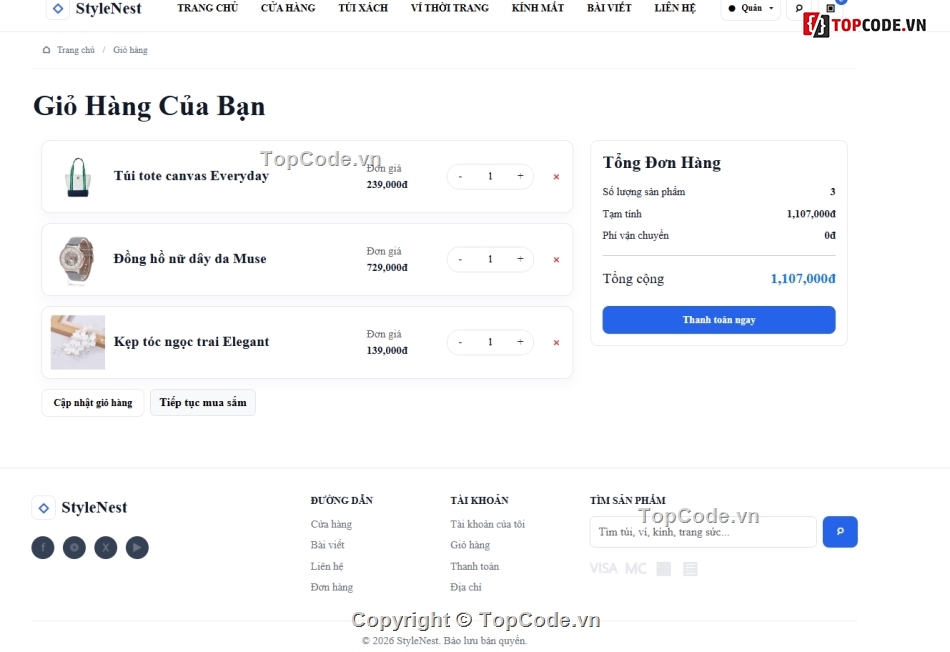Click Túi tote canvas Everyday thumbnail
The image size is (950, 652).
(x=78, y=176)
